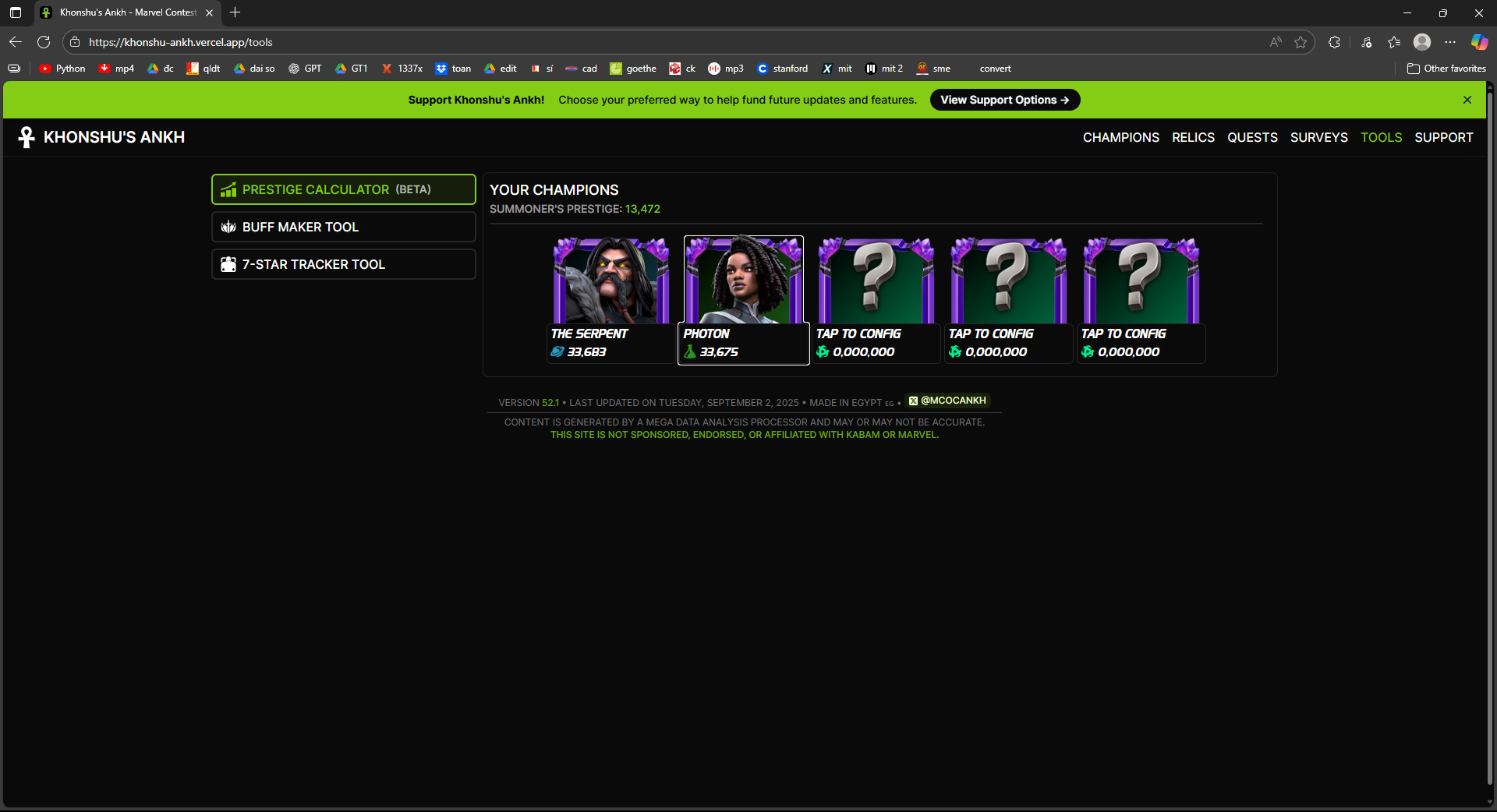
Task: Open the tab actions menu icon
Action: [16, 12]
